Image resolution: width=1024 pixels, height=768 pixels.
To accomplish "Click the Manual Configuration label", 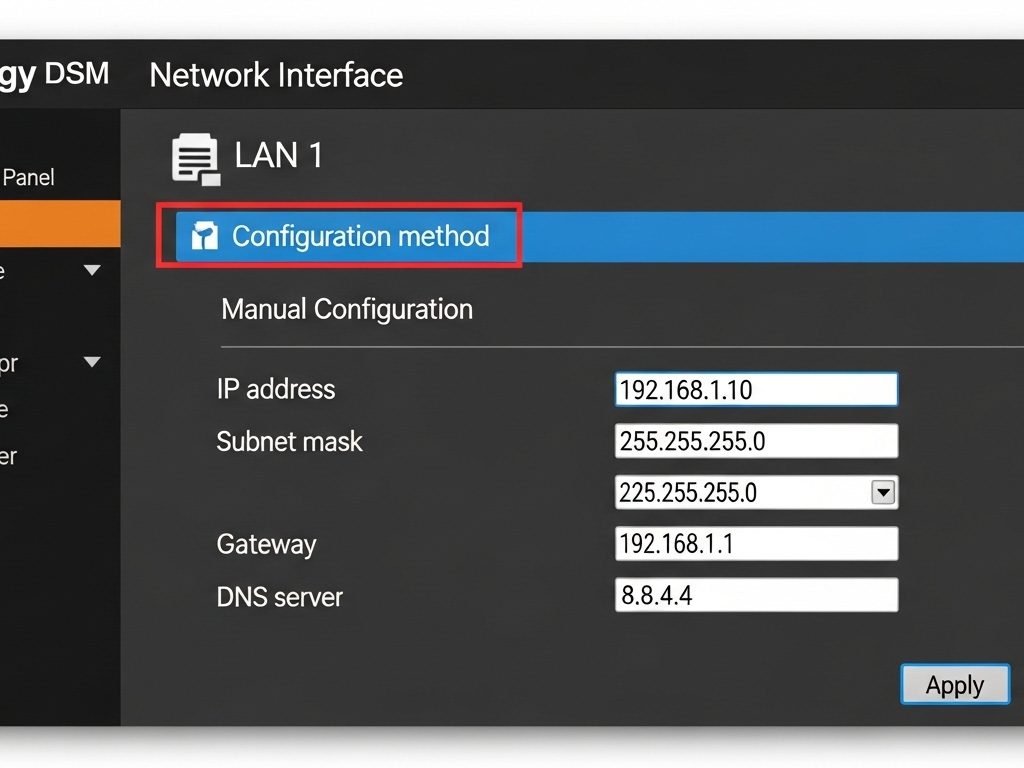I will pyautogui.click(x=347, y=309).
